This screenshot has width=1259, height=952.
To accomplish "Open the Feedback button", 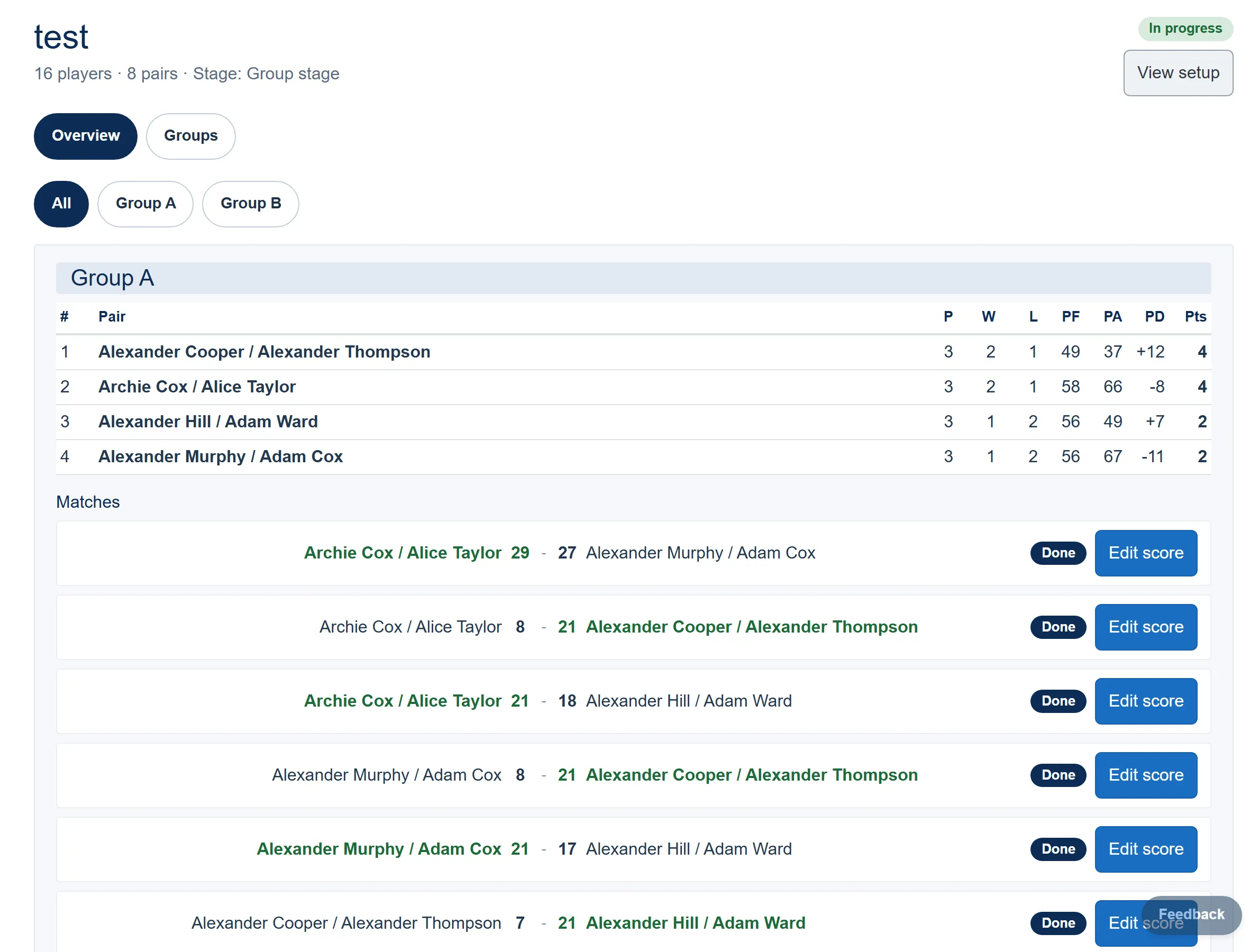I will tap(1191, 914).
